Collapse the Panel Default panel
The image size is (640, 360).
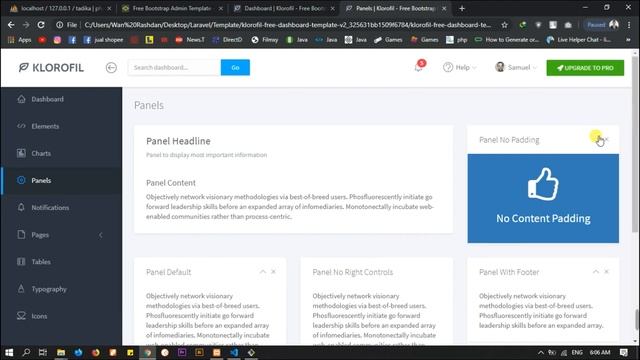pos(263,271)
